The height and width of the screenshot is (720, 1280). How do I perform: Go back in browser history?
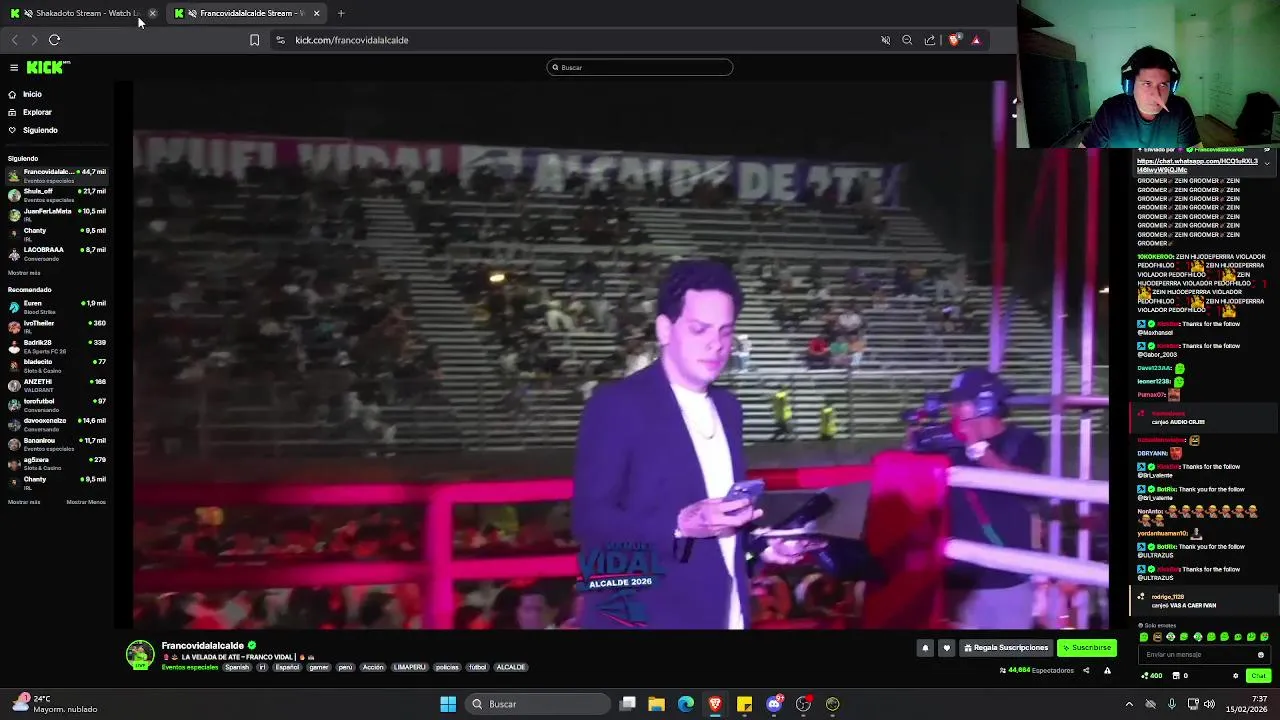[x=14, y=40]
